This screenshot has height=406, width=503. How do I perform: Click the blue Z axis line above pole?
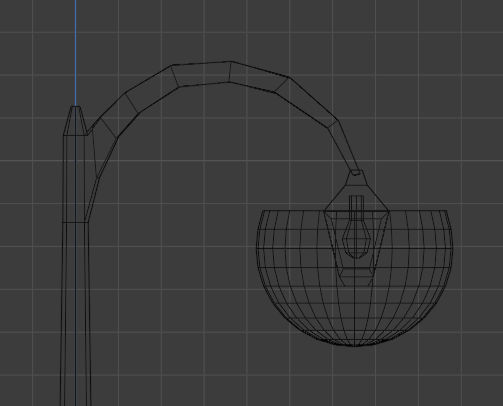(76, 53)
